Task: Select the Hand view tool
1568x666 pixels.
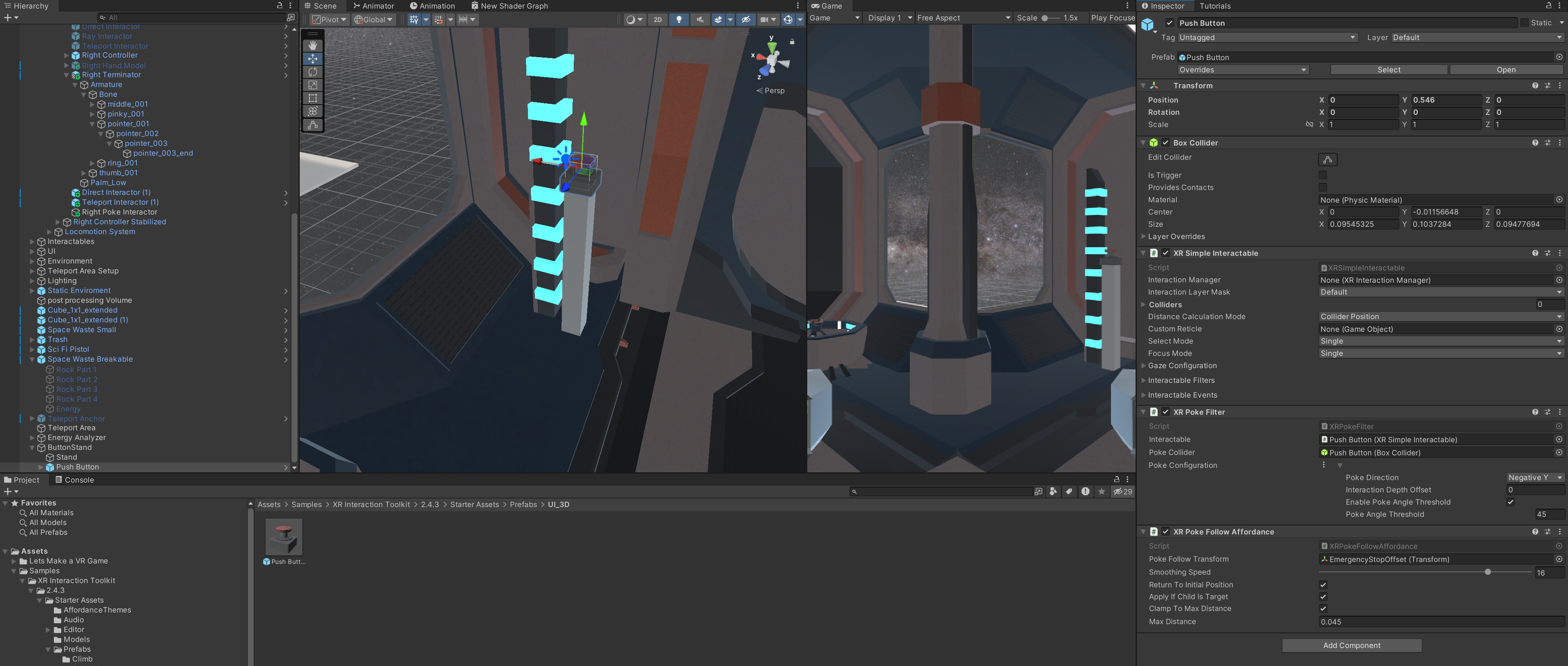Action: click(312, 46)
